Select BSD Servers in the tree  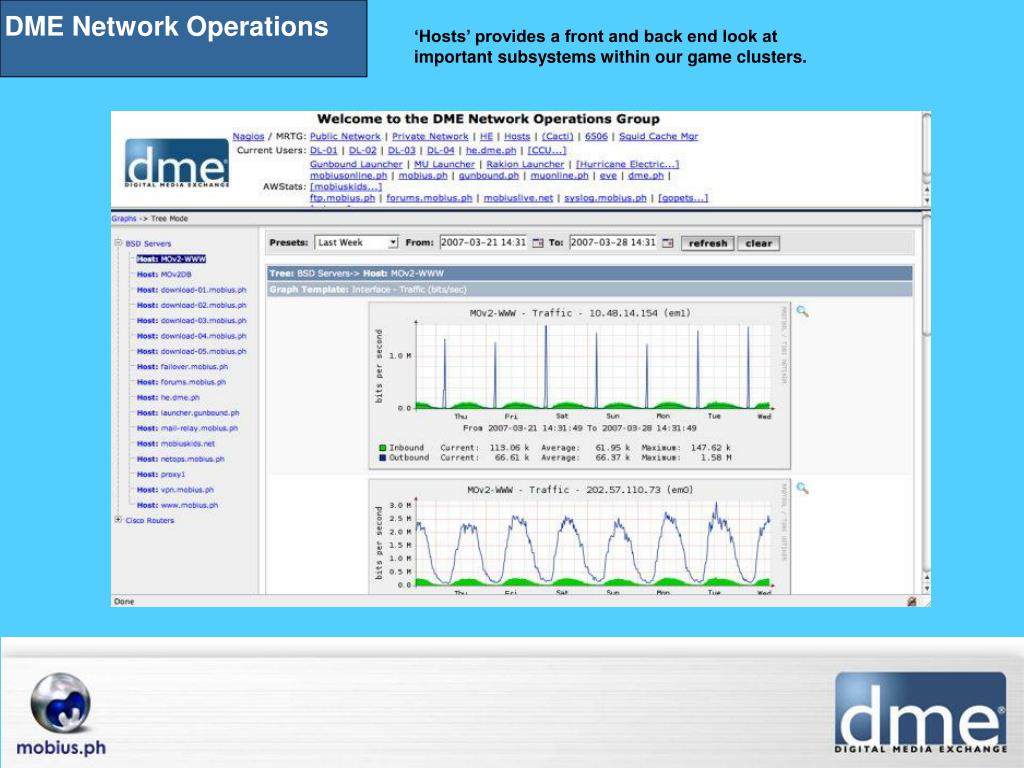(x=148, y=244)
